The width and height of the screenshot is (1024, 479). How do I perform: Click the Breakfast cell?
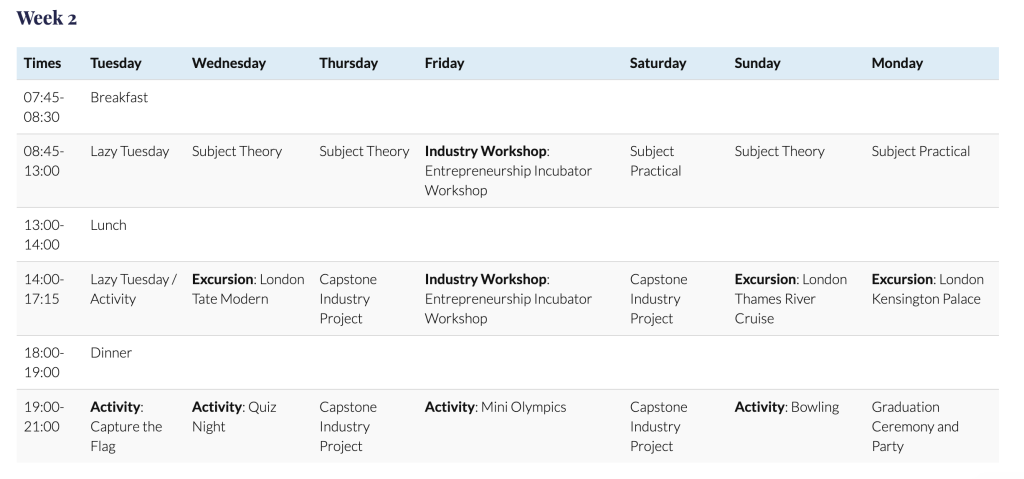119,98
